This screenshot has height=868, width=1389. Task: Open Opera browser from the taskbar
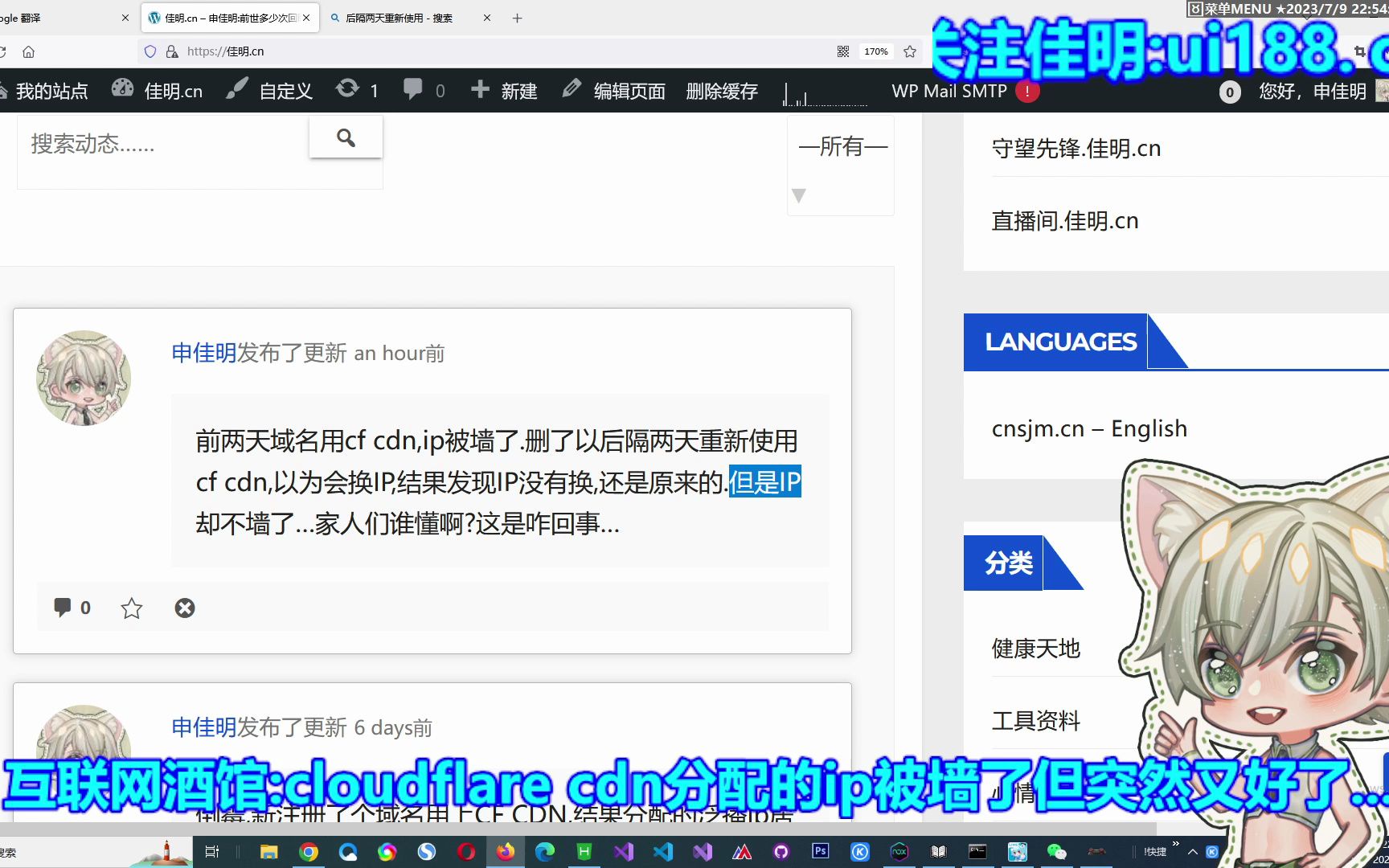466,852
